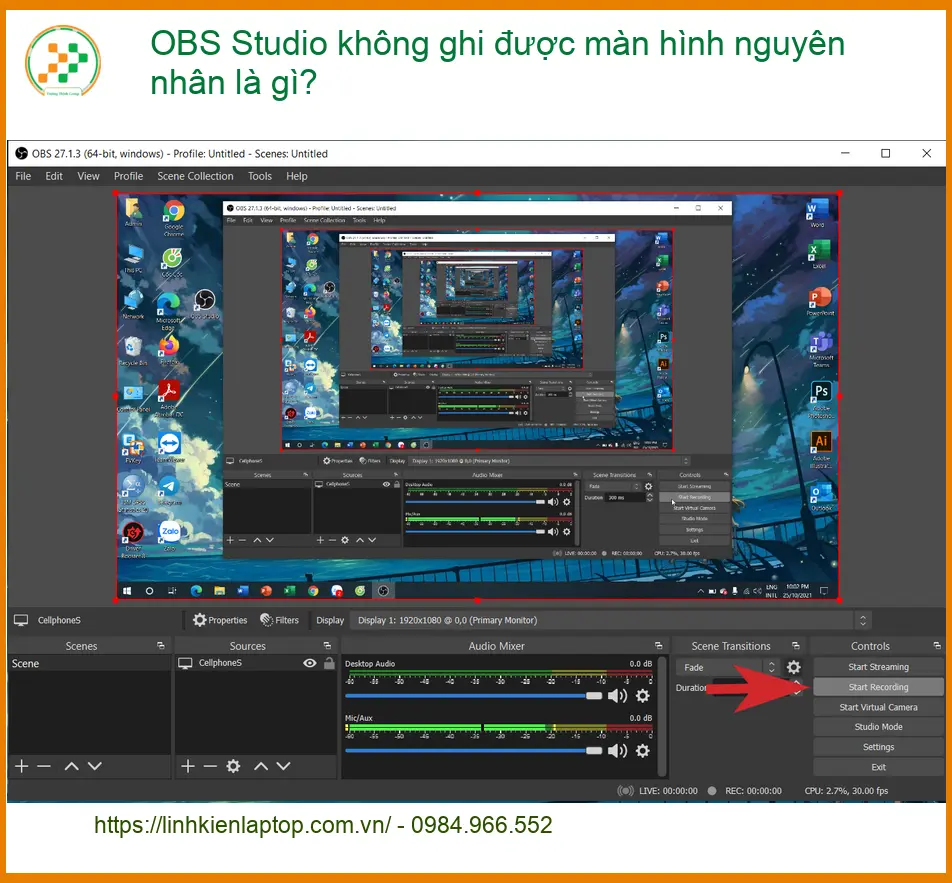Open Desktop Audio gear settings

pyautogui.click(x=642, y=696)
